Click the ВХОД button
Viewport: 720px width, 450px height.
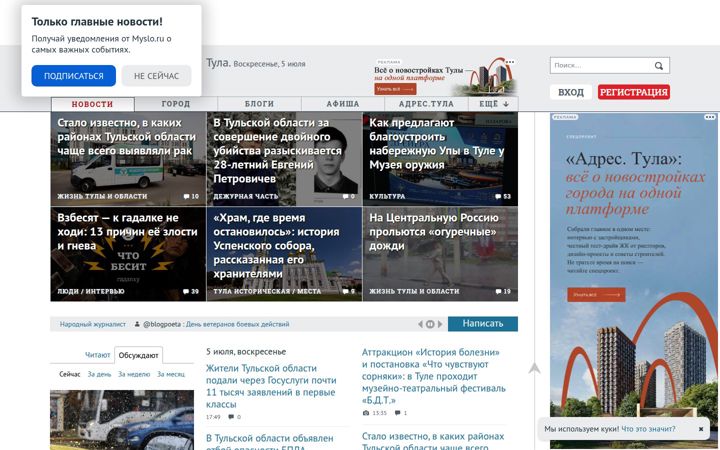point(571,92)
